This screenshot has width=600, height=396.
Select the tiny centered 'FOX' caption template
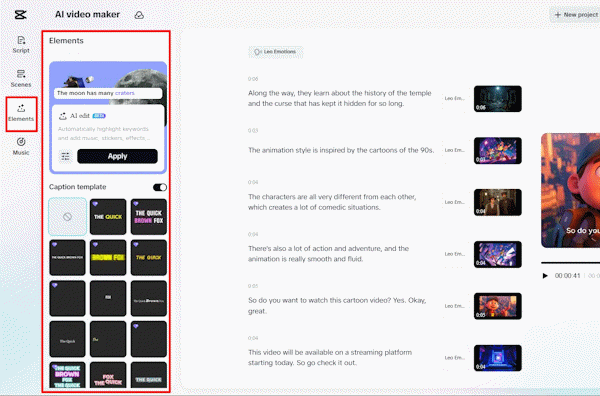108,298
